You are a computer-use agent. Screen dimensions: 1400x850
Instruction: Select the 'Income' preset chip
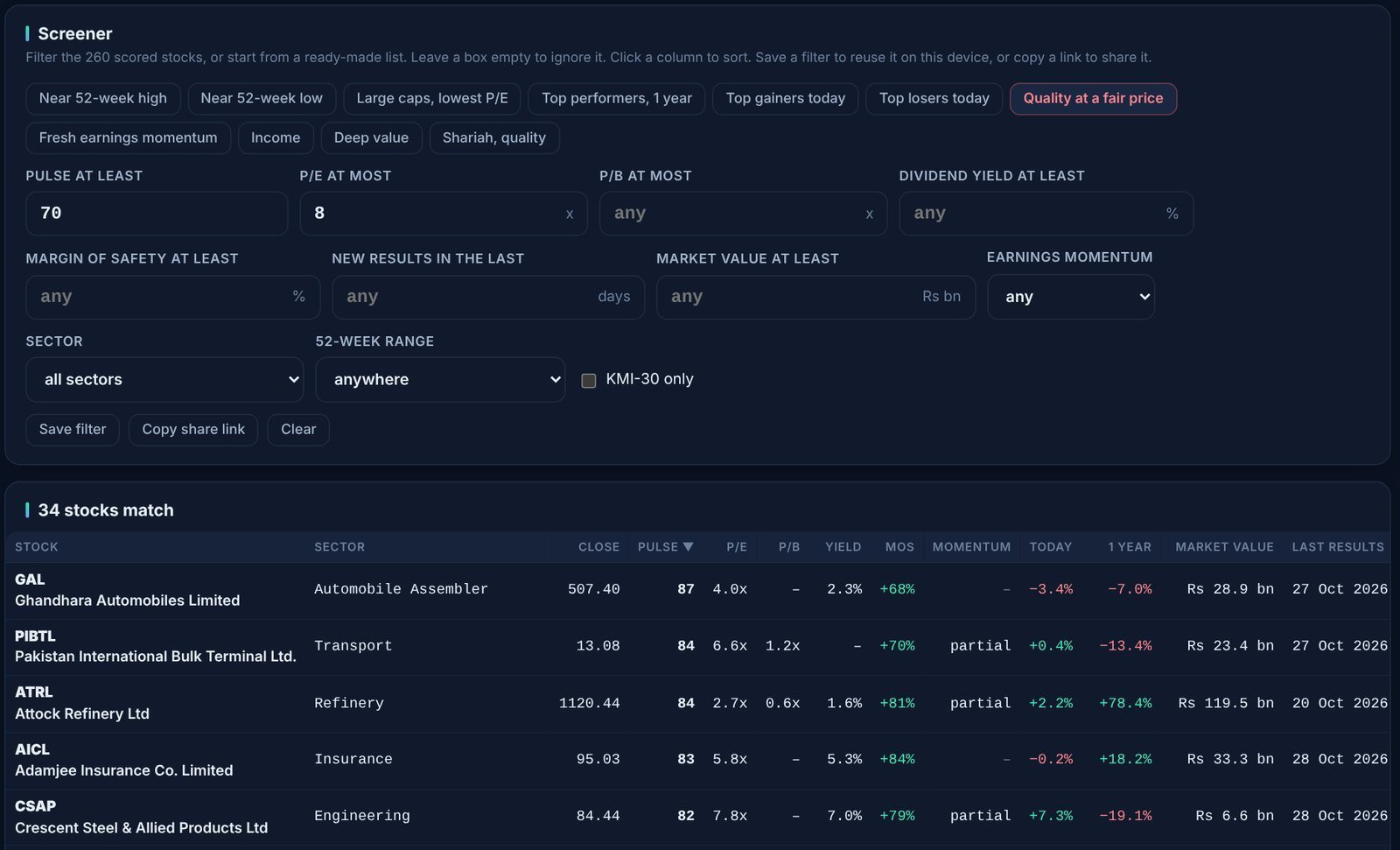point(276,137)
